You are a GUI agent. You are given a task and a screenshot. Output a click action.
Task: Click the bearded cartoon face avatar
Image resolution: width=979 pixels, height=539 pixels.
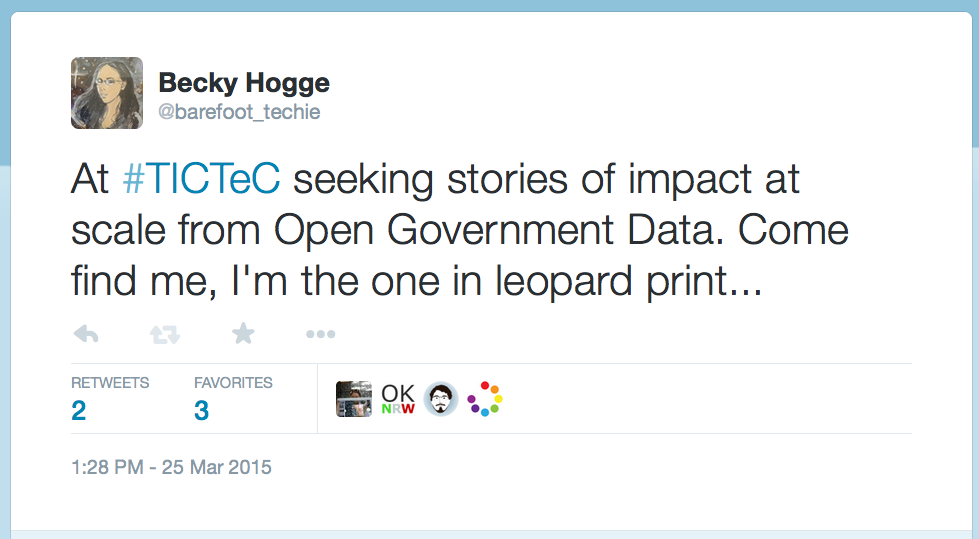pos(441,399)
